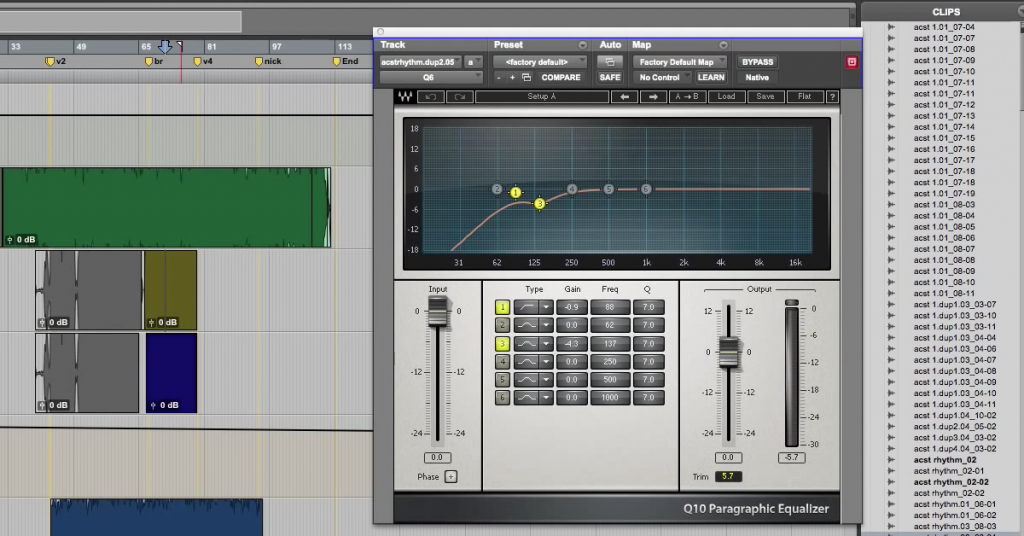Open band 4 filter type dropdown arrow
The width and height of the screenshot is (1024, 536).
(546, 361)
